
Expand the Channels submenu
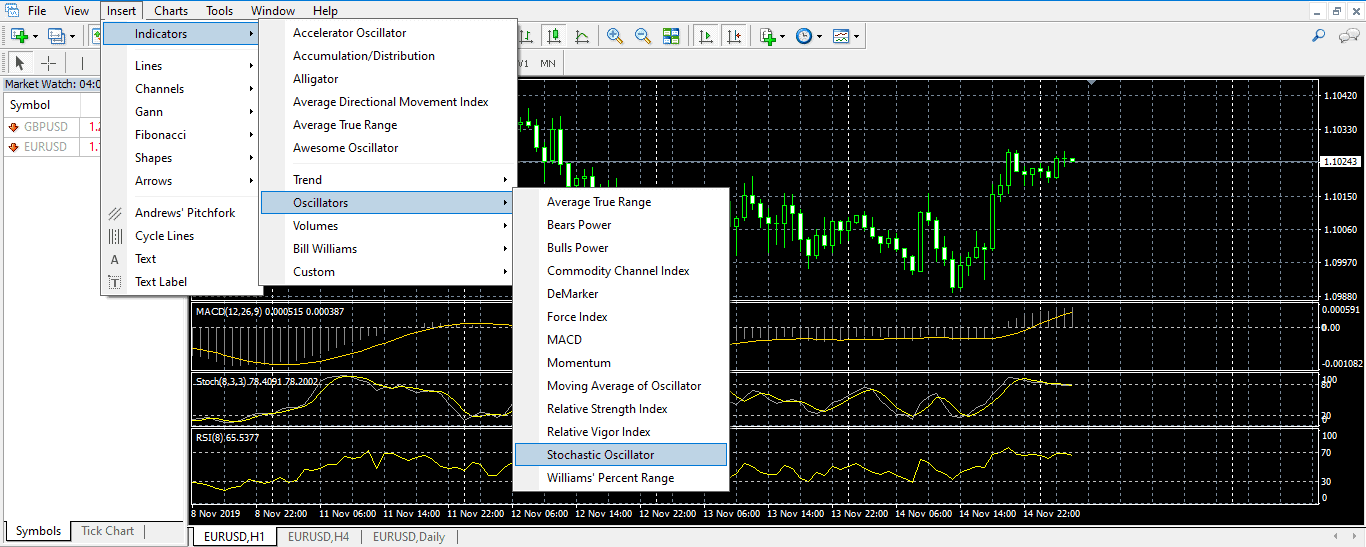(182, 89)
